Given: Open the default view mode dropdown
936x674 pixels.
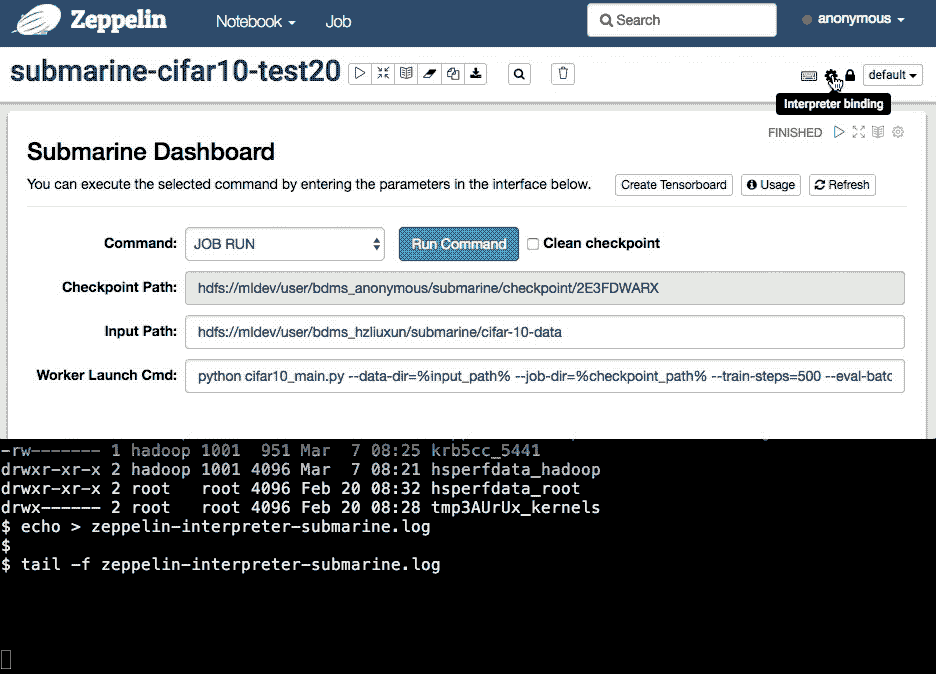Looking at the screenshot, I should [892, 75].
